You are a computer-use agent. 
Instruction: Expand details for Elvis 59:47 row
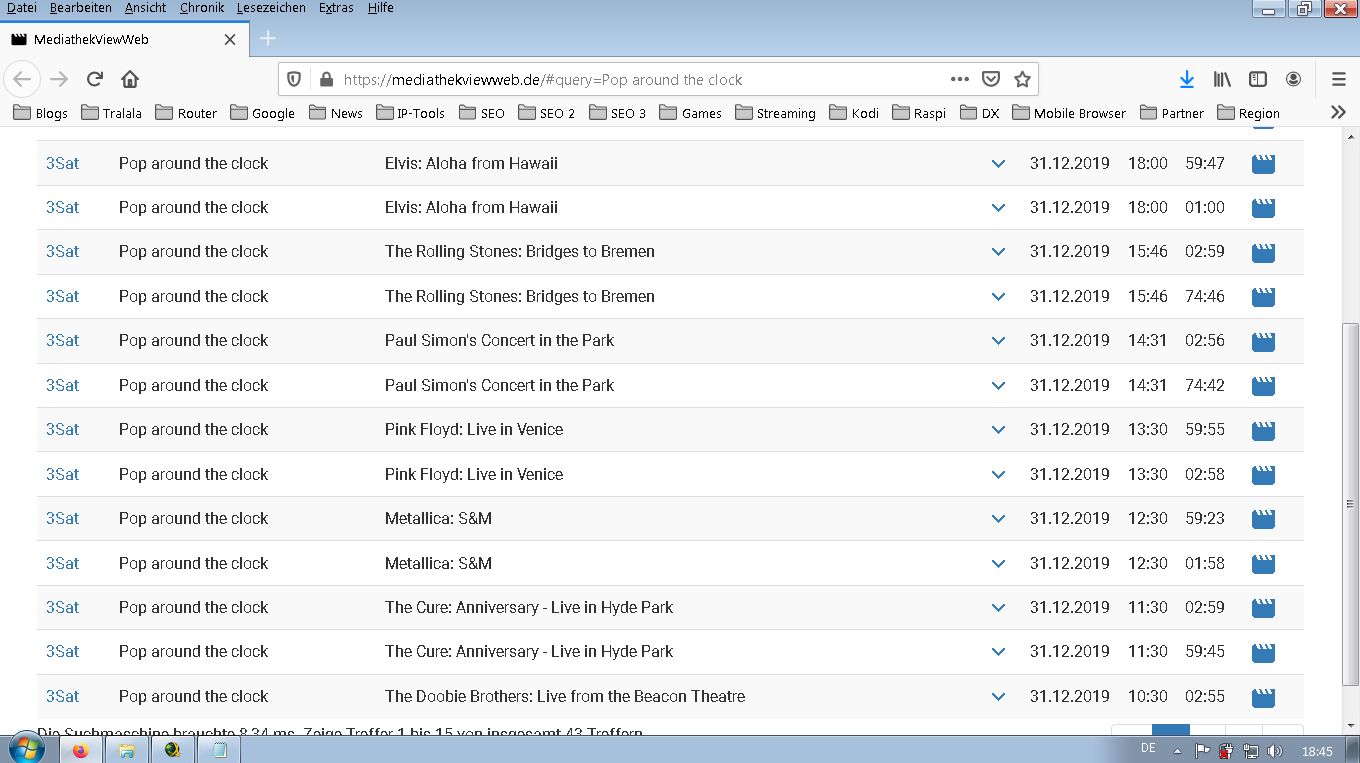click(x=998, y=164)
